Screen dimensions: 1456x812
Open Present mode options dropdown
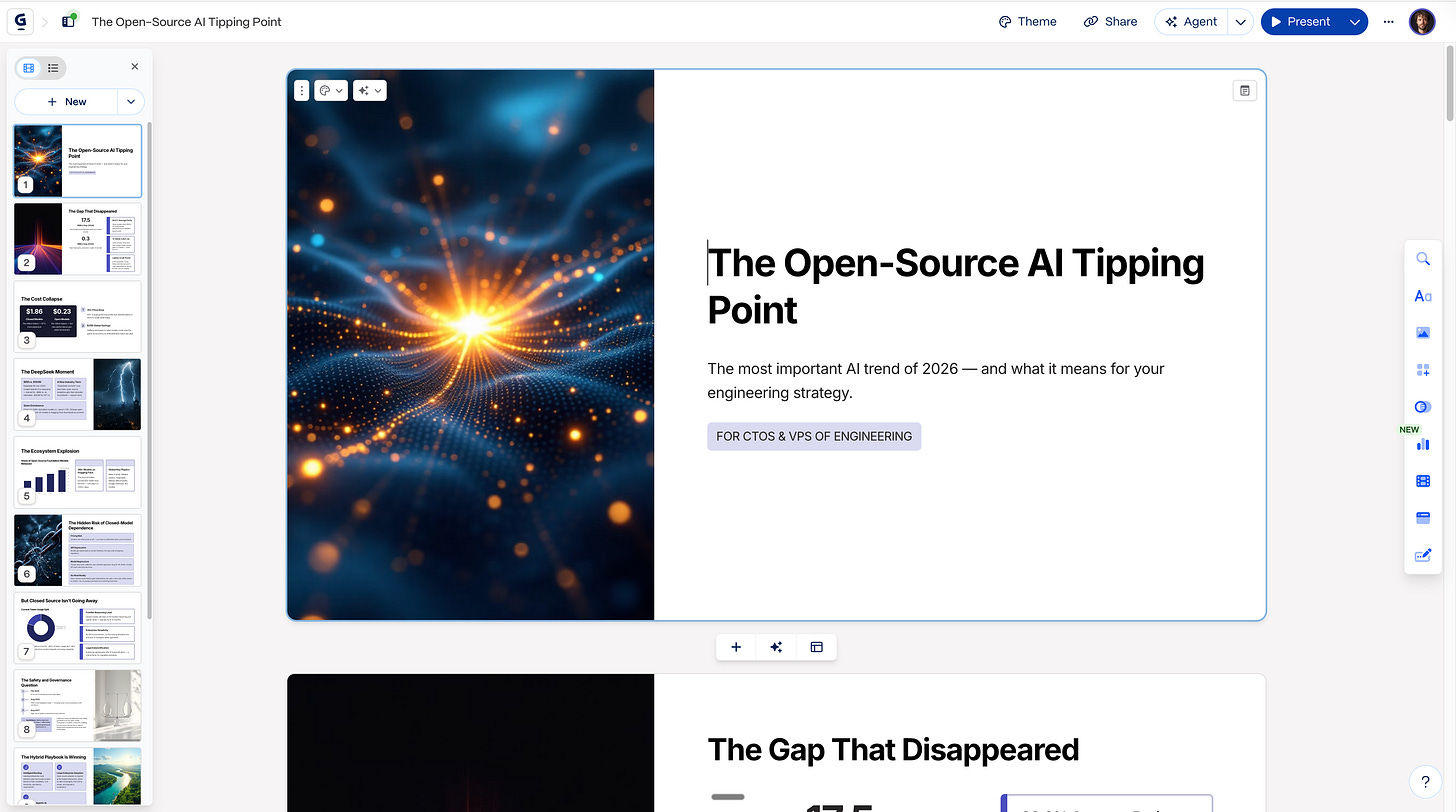pyautogui.click(x=1355, y=21)
